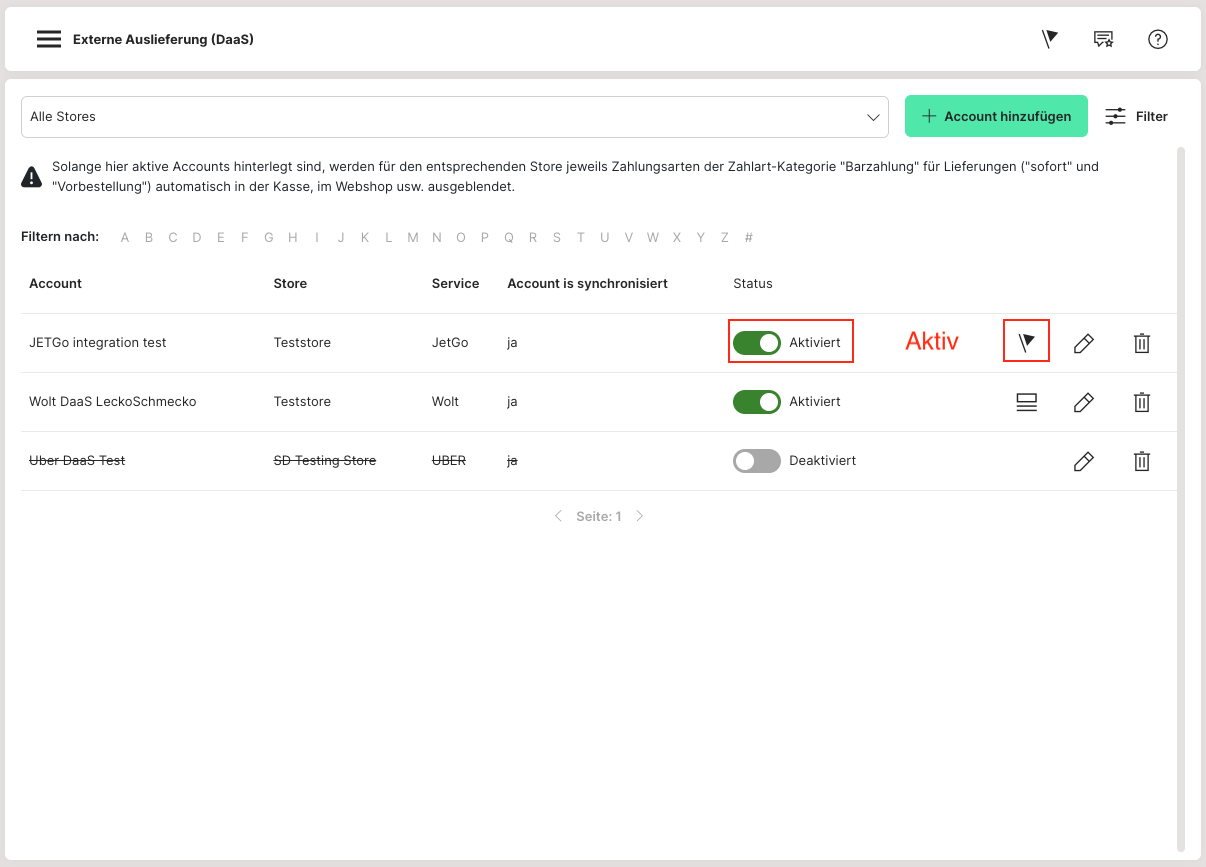Edit the JETGo integration test account

coord(1083,343)
